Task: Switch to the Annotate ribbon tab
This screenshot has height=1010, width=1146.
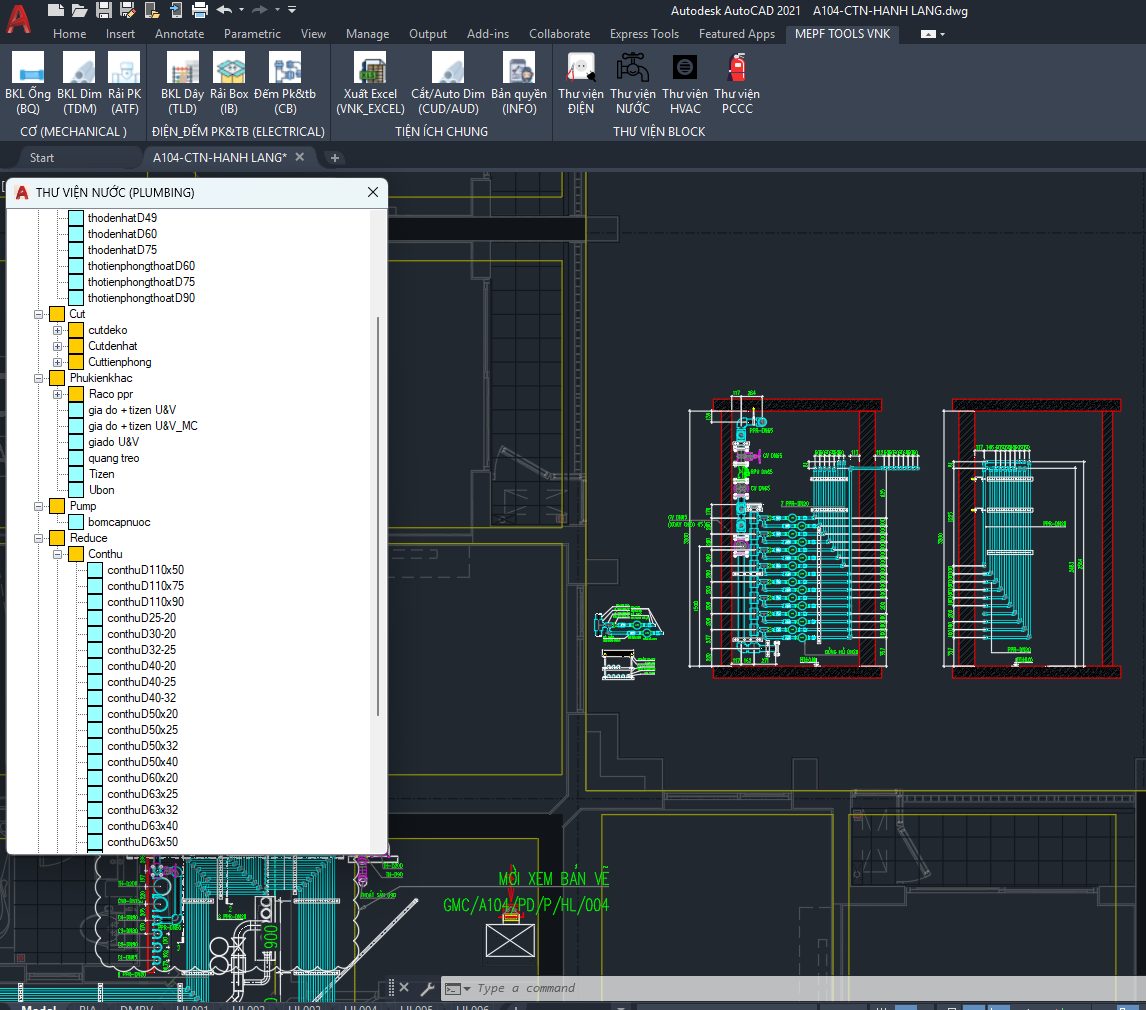Action: coord(179,34)
